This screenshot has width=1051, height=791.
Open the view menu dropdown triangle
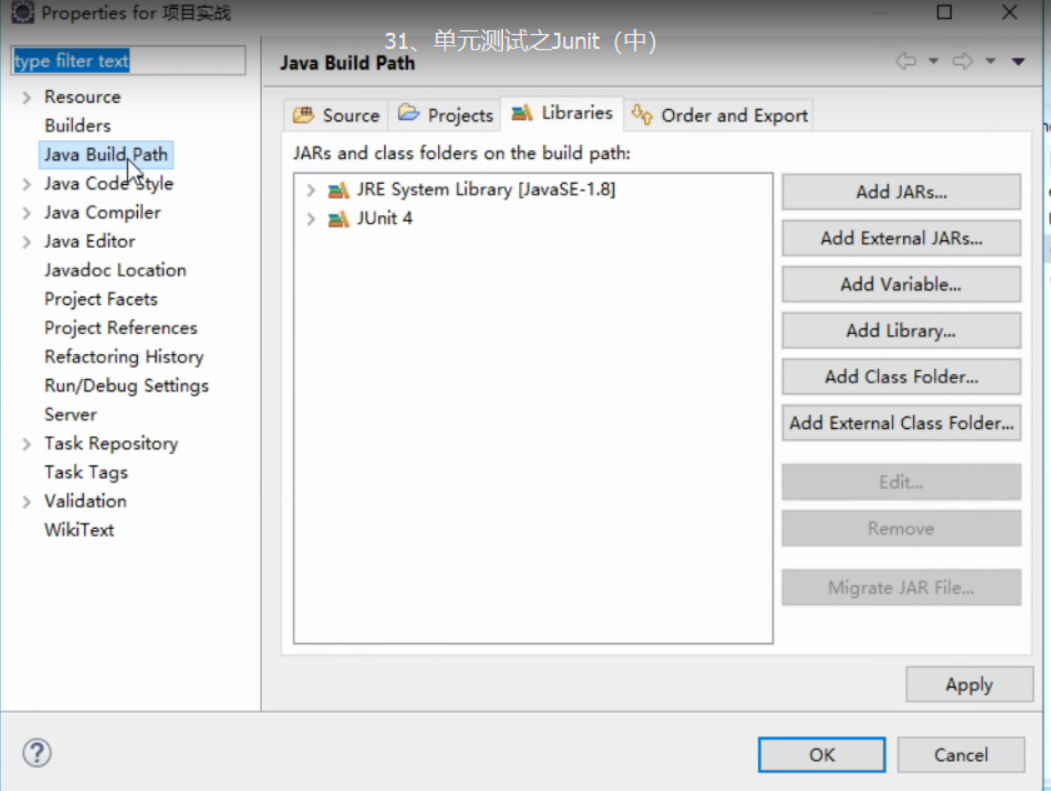click(1018, 62)
